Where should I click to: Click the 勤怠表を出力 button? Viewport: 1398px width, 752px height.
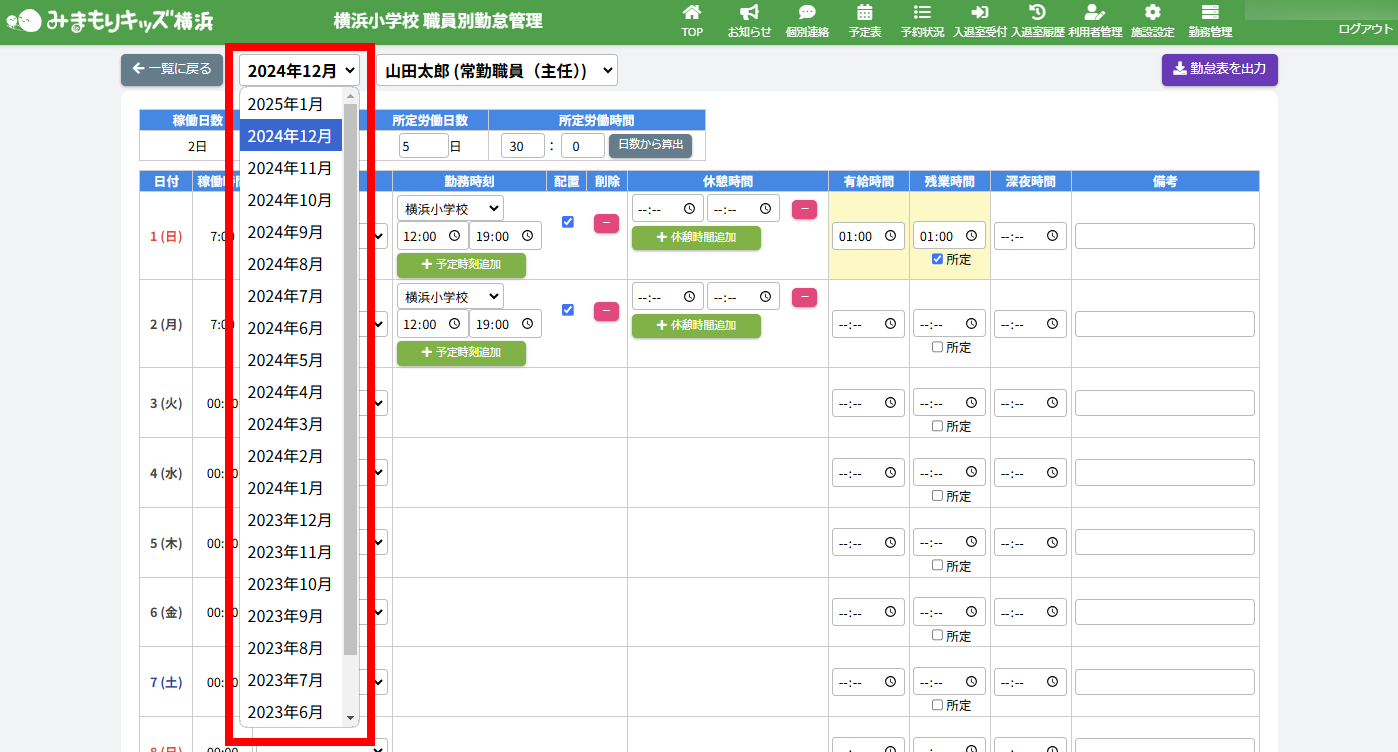(x=1219, y=70)
